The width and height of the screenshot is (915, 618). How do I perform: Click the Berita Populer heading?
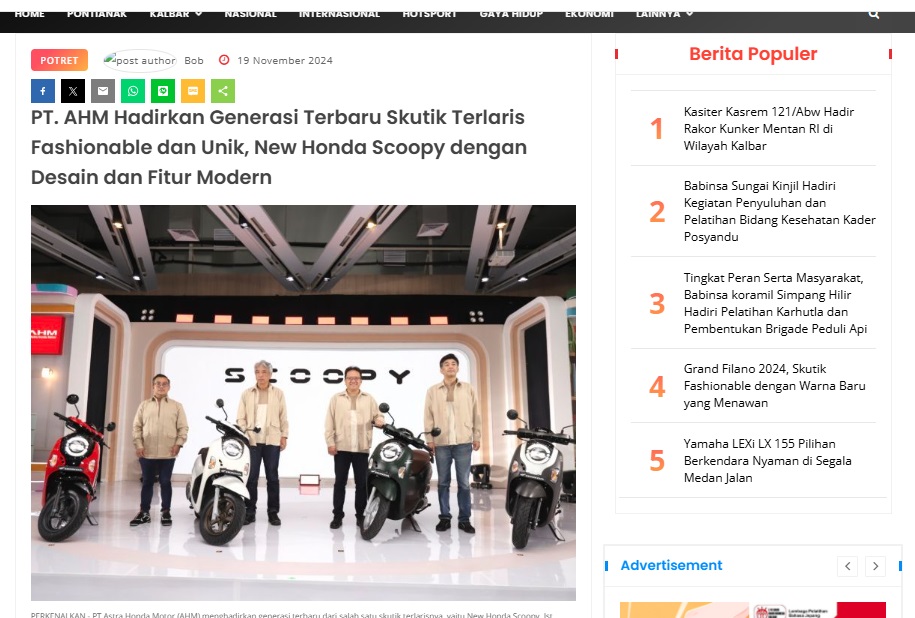click(x=753, y=54)
